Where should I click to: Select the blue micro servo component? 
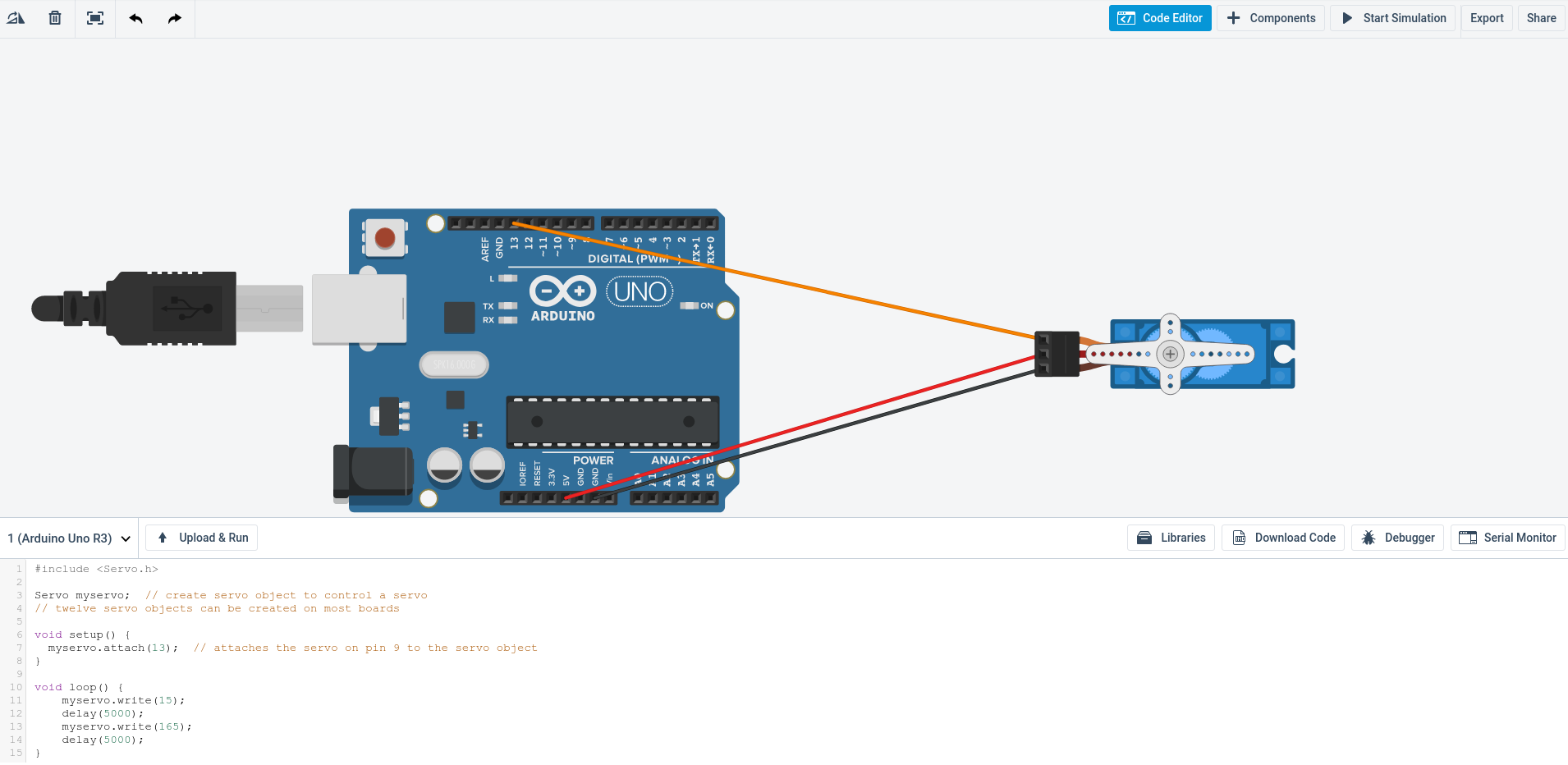tap(1202, 354)
